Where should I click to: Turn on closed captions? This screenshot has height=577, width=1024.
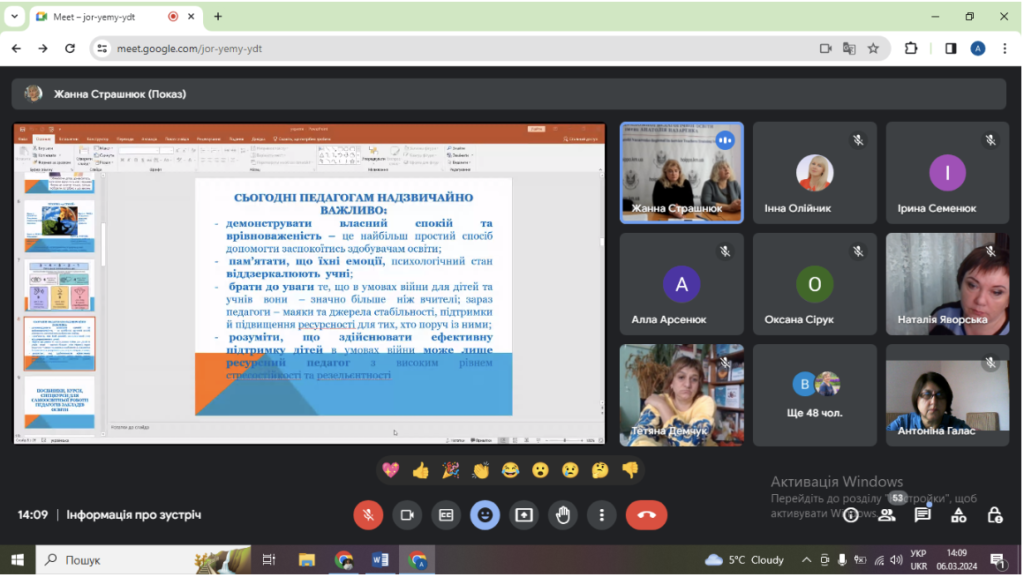click(x=446, y=515)
